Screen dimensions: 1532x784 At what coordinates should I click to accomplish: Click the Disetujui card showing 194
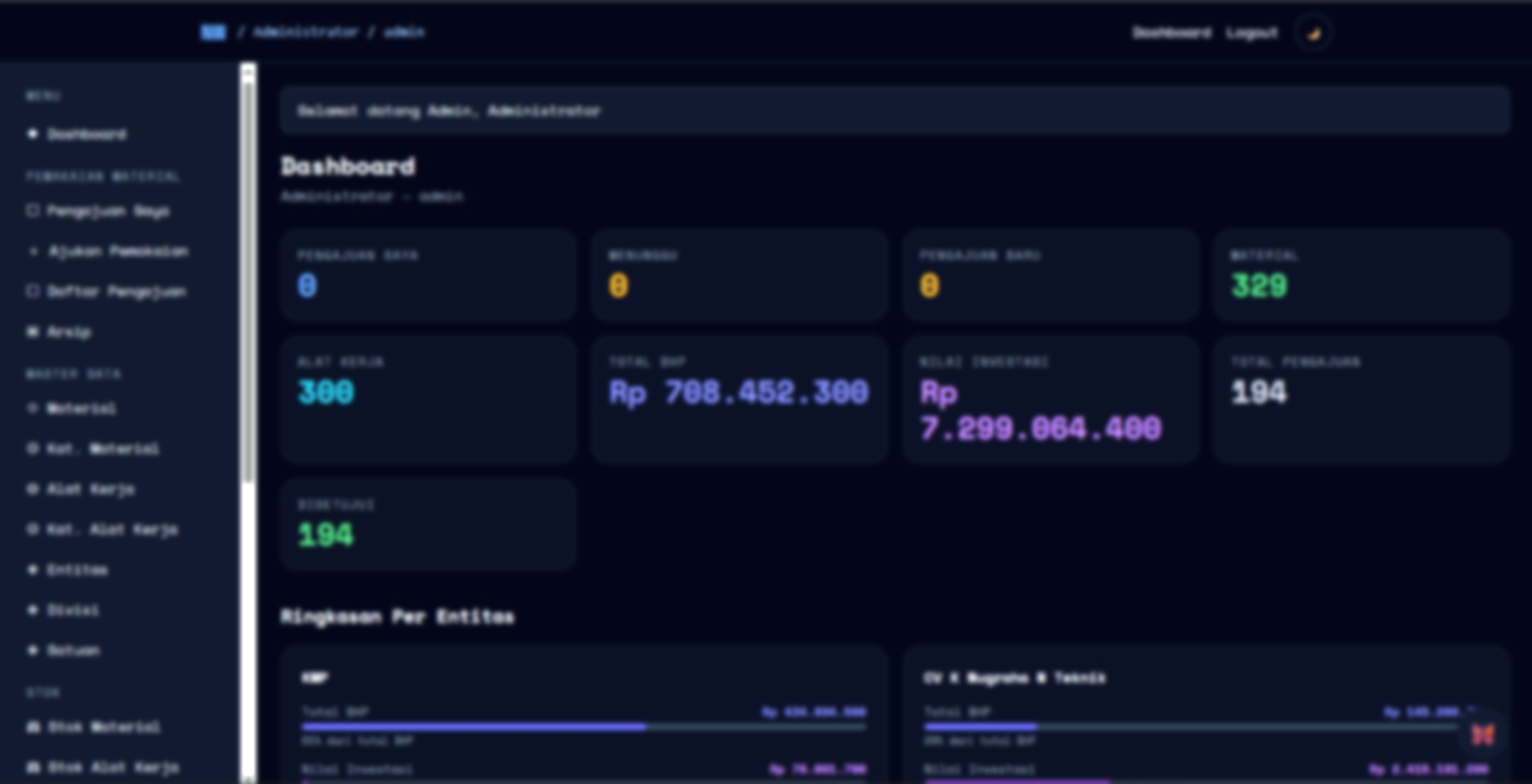coord(429,525)
